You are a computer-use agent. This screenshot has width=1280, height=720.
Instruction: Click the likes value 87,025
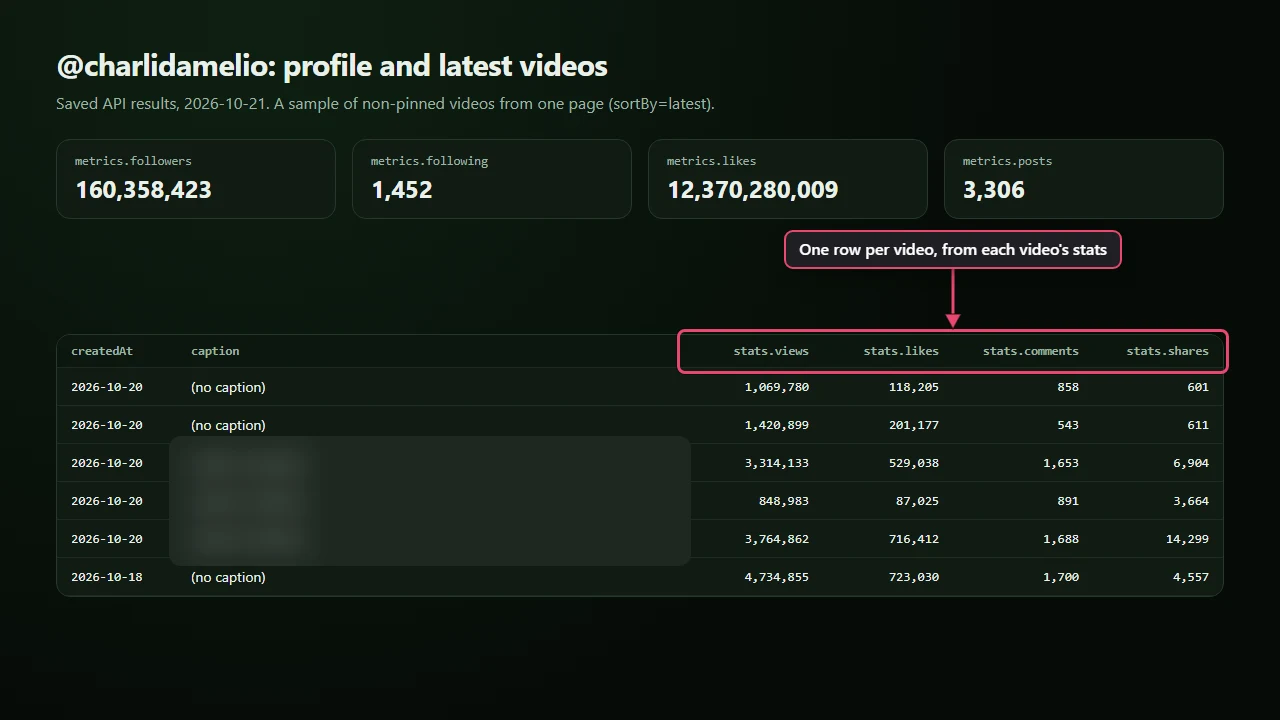pos(918,501)
